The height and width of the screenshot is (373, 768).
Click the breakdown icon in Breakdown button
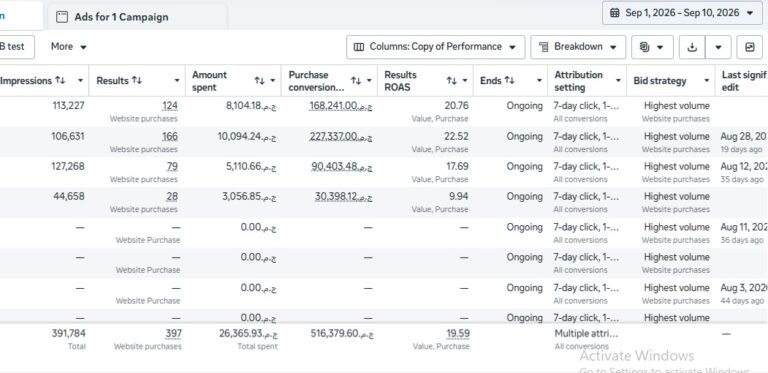(544, 47)
